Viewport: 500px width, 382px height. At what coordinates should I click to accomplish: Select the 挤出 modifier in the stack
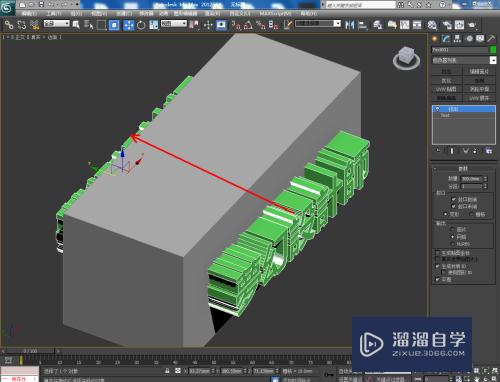coord(464,109)
